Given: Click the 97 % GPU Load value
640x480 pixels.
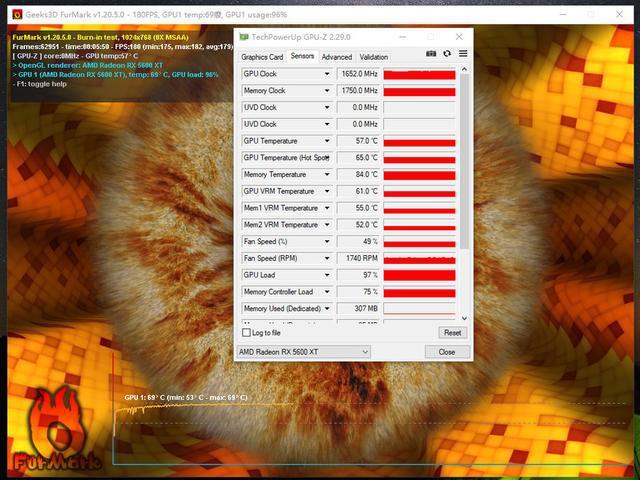Looking at the screenshot, I should tap(358, 275).
